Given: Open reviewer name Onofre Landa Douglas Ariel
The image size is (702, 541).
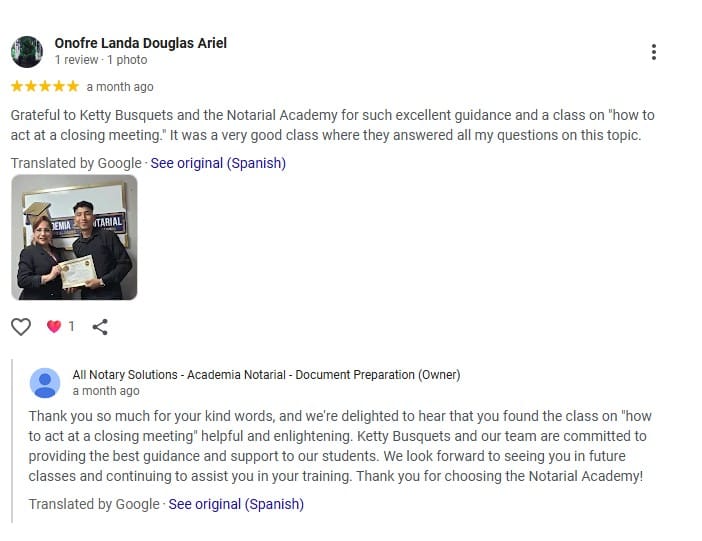Looking at the screenshot, I should pos(140,43).
